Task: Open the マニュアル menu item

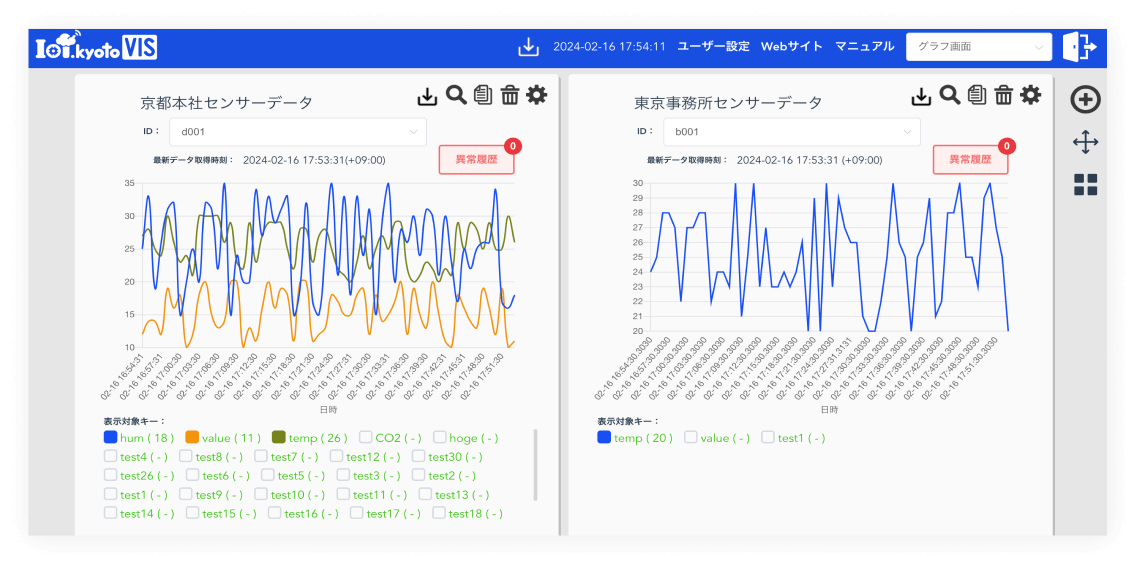Action: pyautogui.click(x=864, y=47)
